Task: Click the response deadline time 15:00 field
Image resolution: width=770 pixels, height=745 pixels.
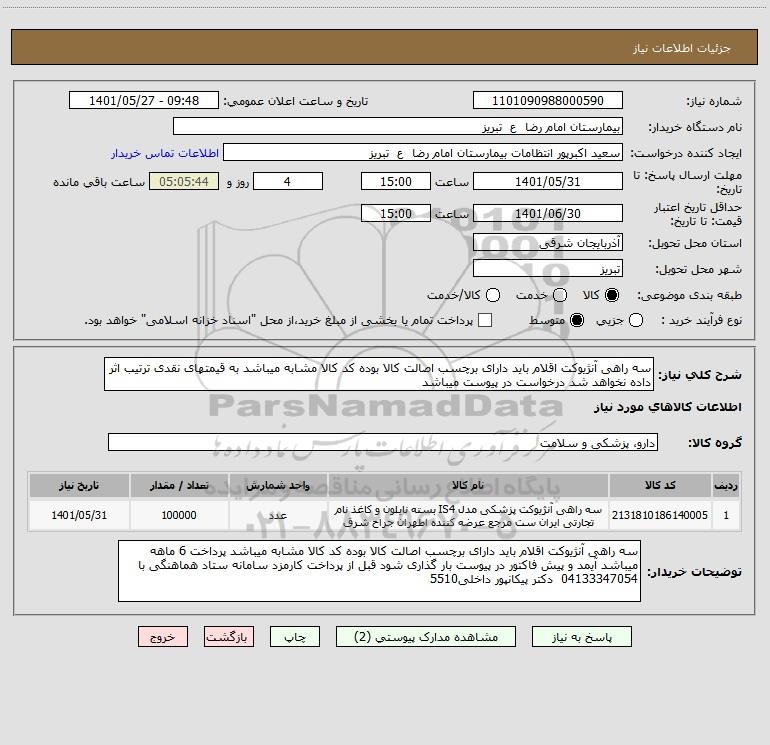Action: coord(396,181)
